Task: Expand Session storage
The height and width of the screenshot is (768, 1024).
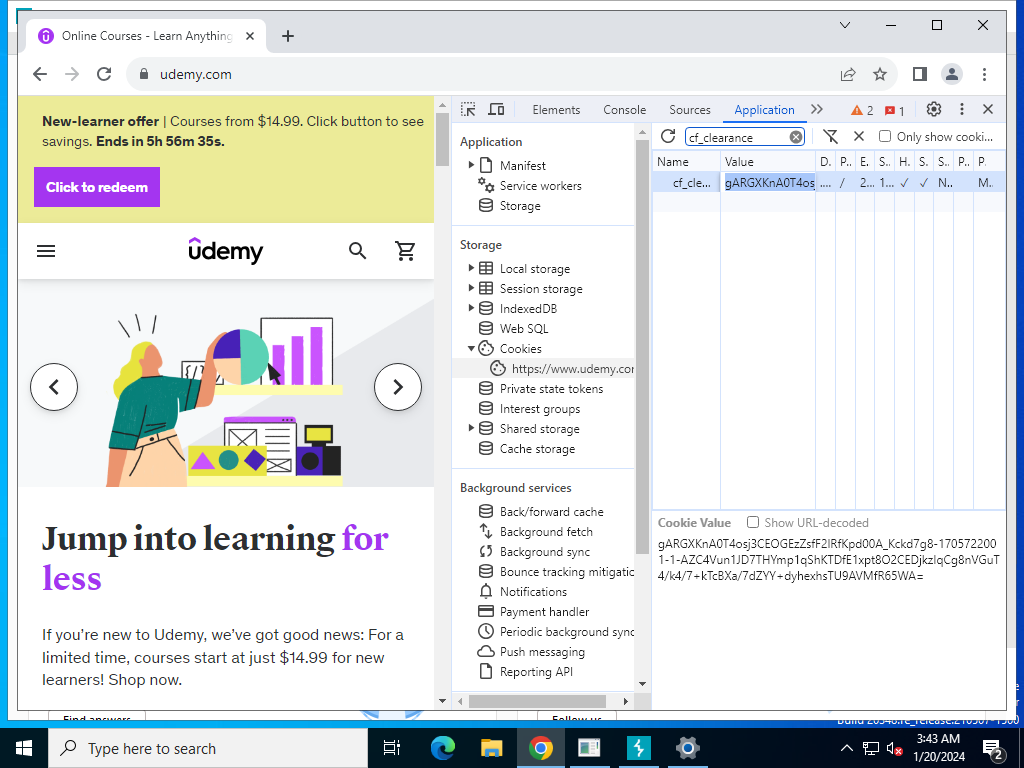Action: pos(471,288)
